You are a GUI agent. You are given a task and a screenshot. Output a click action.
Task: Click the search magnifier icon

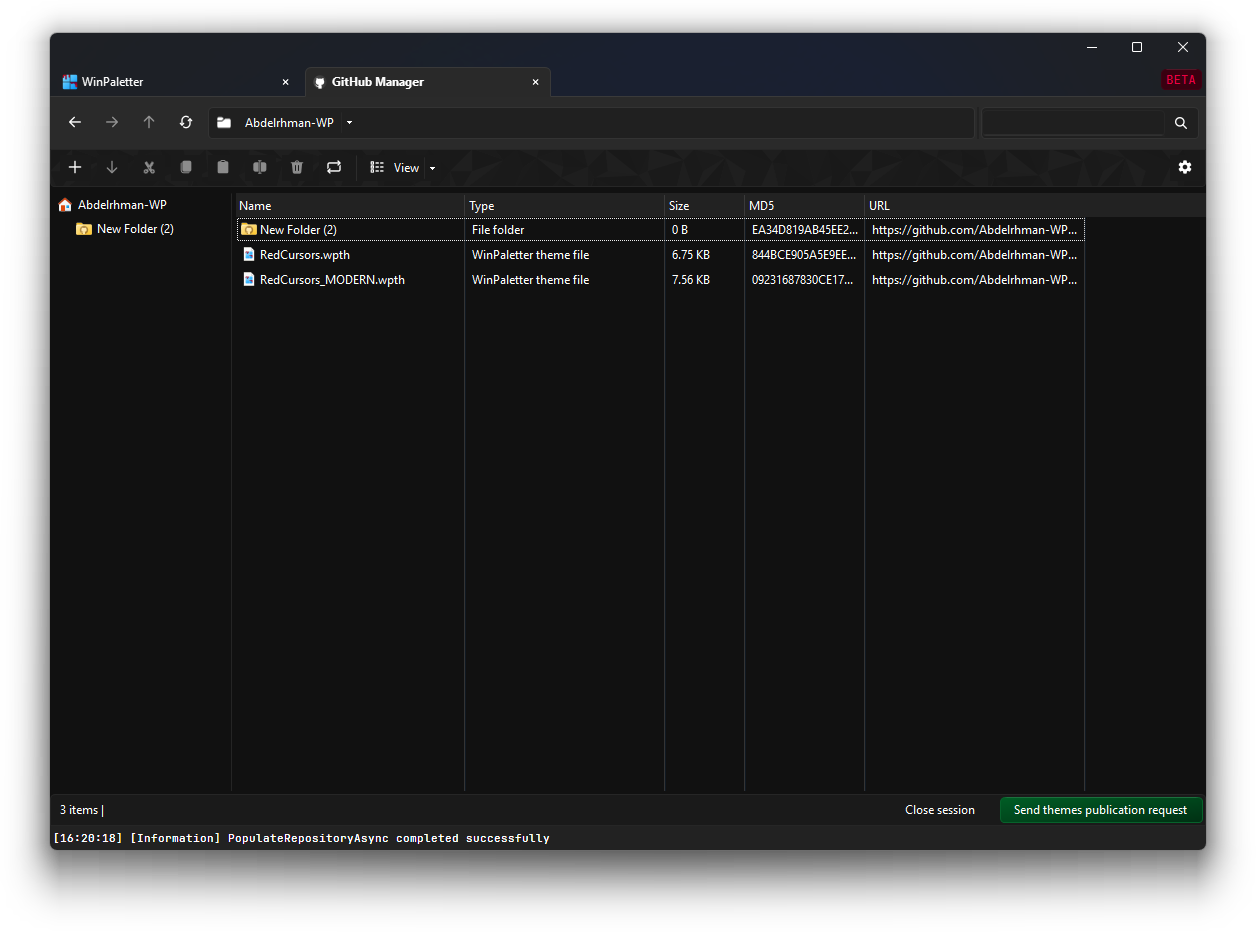[1181, 123]
